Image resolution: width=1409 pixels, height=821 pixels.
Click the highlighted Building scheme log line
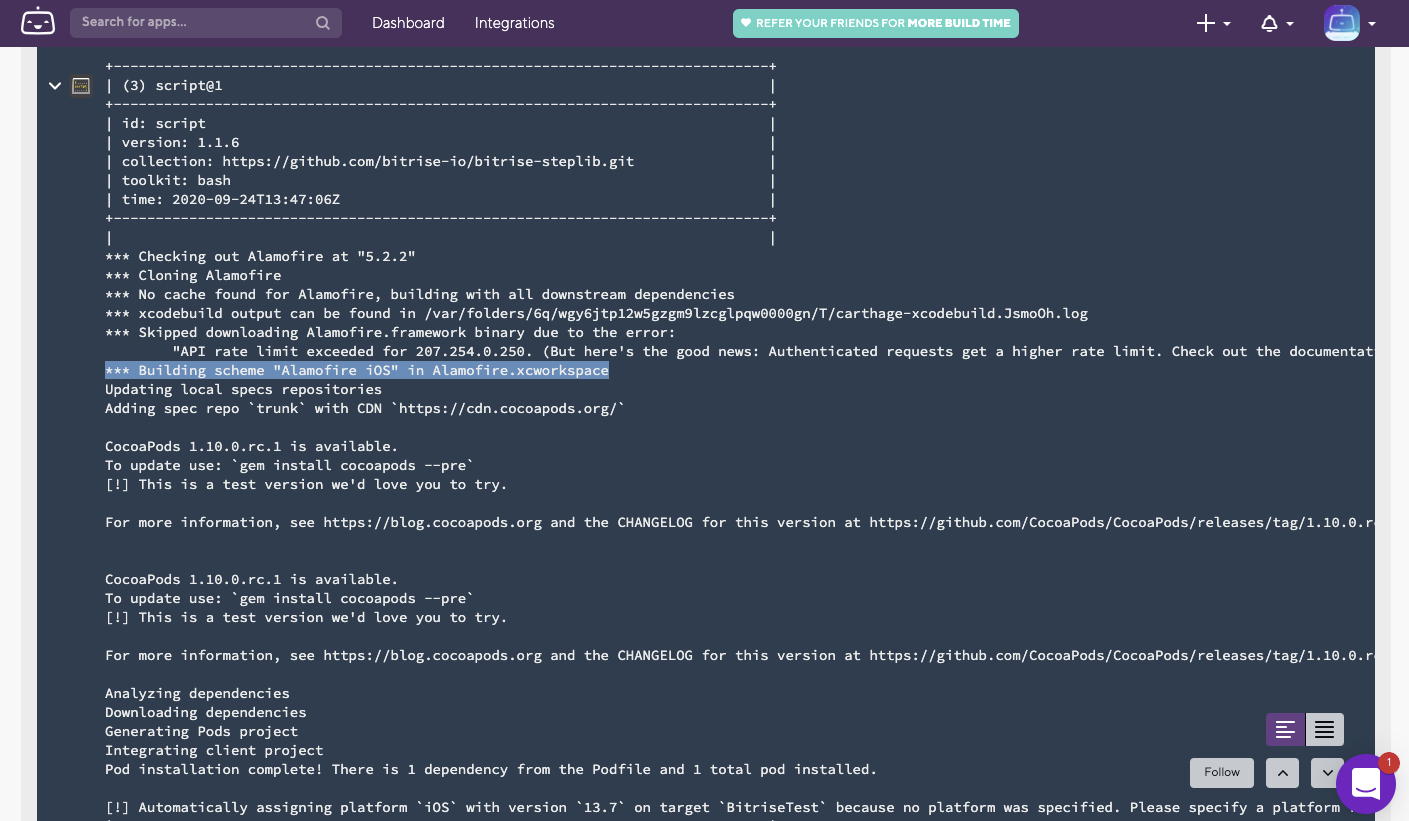(x=357, y=371)
